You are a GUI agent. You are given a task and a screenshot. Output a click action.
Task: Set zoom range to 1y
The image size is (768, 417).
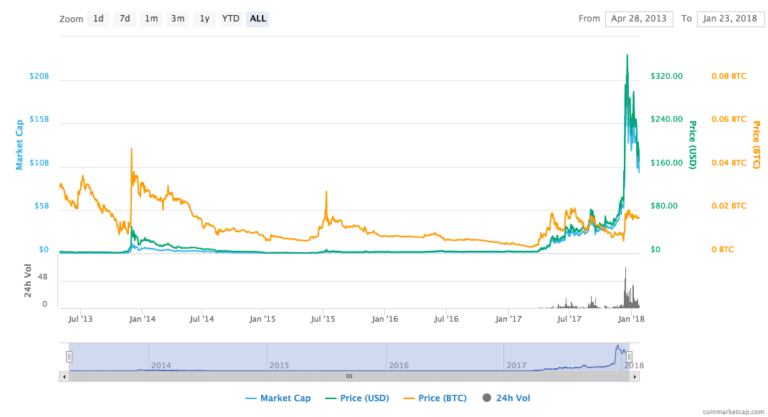point(204,19)
